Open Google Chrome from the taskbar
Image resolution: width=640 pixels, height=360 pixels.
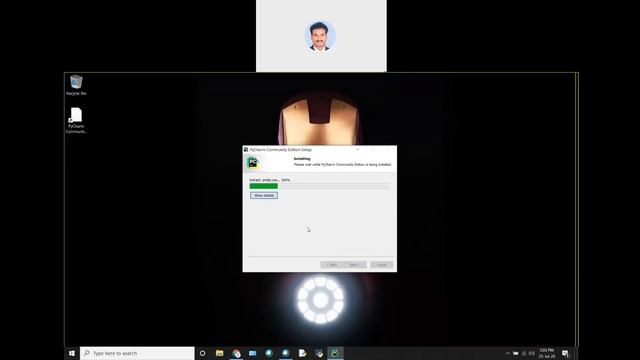coord(236,353)
